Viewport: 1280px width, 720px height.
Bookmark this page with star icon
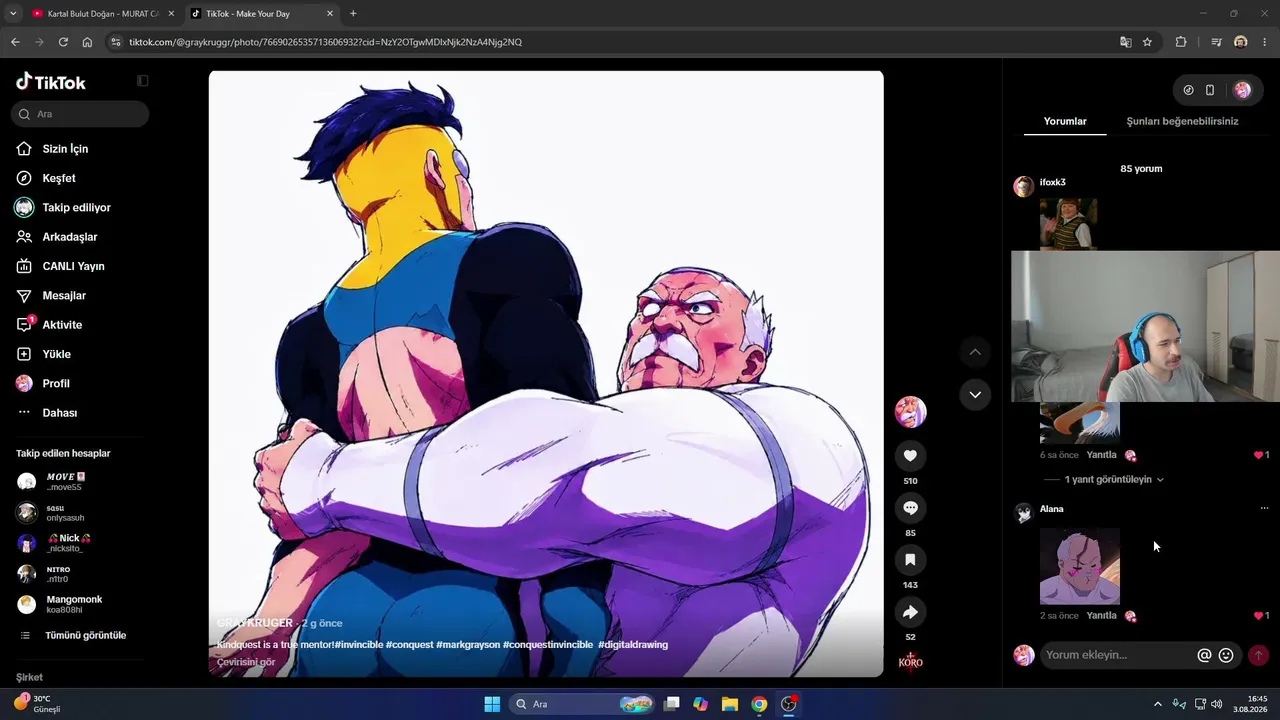tap(1147, 42)
